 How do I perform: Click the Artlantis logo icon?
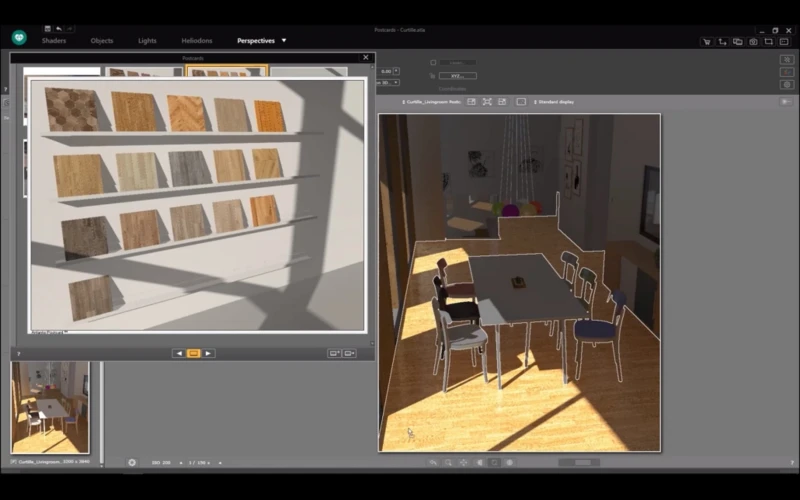19,38
